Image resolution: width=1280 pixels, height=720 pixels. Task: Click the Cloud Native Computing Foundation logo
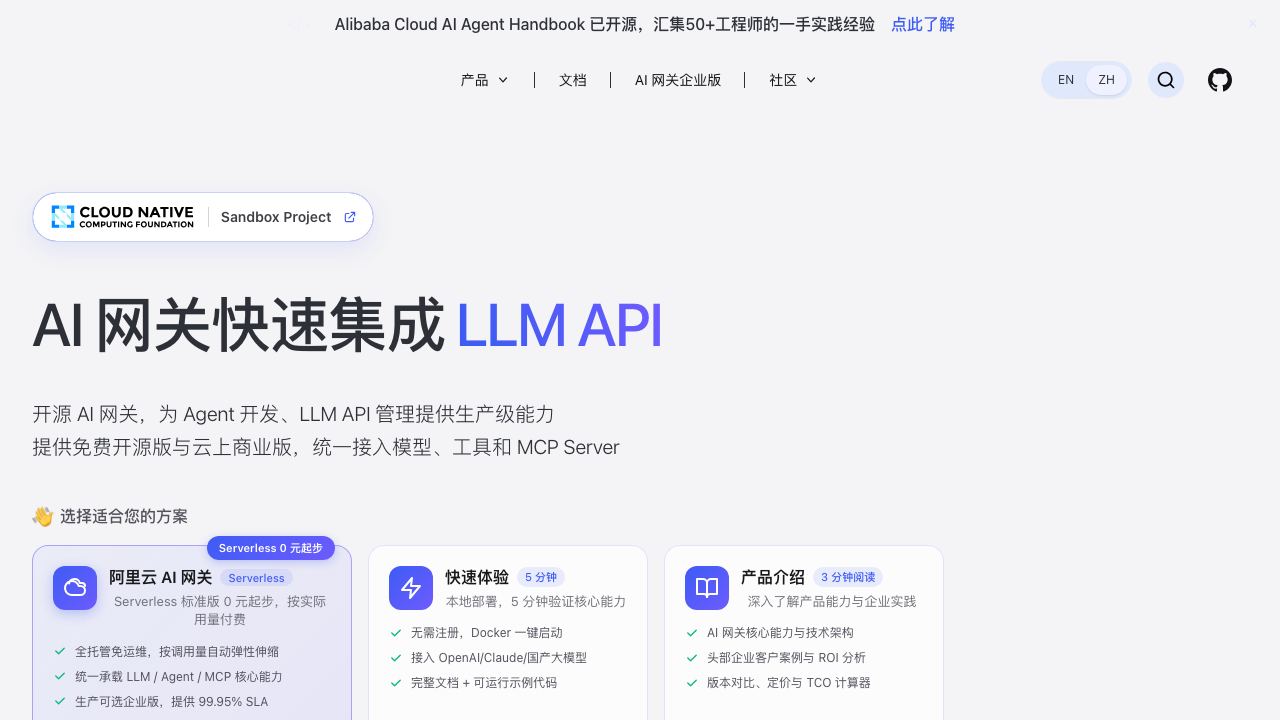(x=123, y=217)
